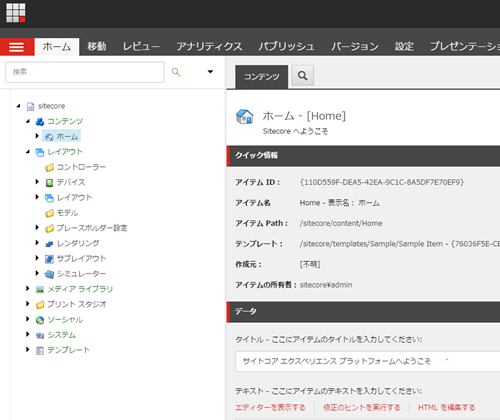Click the エディターを表示する link
500x420 pixels.
point(270,408)
